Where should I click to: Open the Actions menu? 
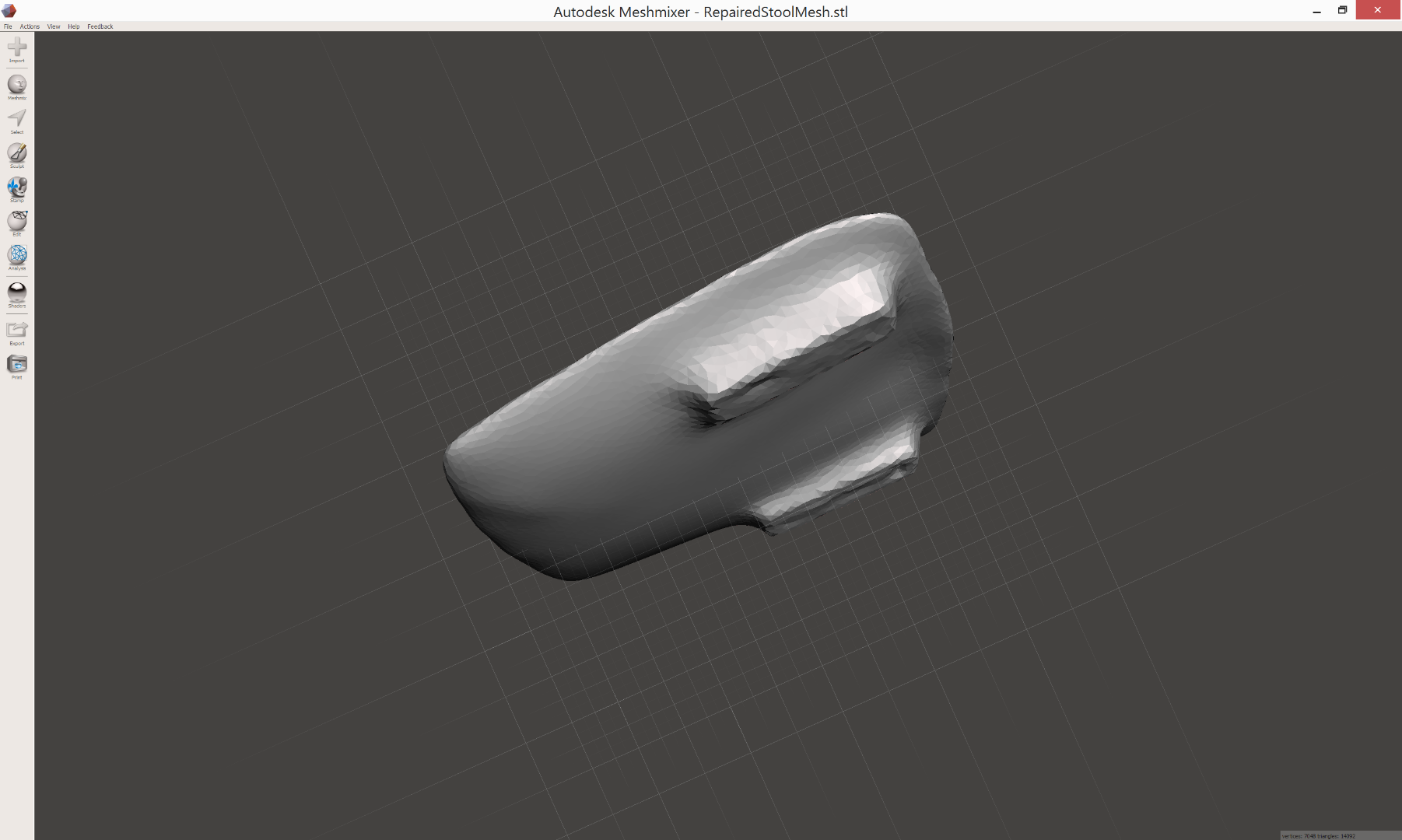[x=30, y=26]
